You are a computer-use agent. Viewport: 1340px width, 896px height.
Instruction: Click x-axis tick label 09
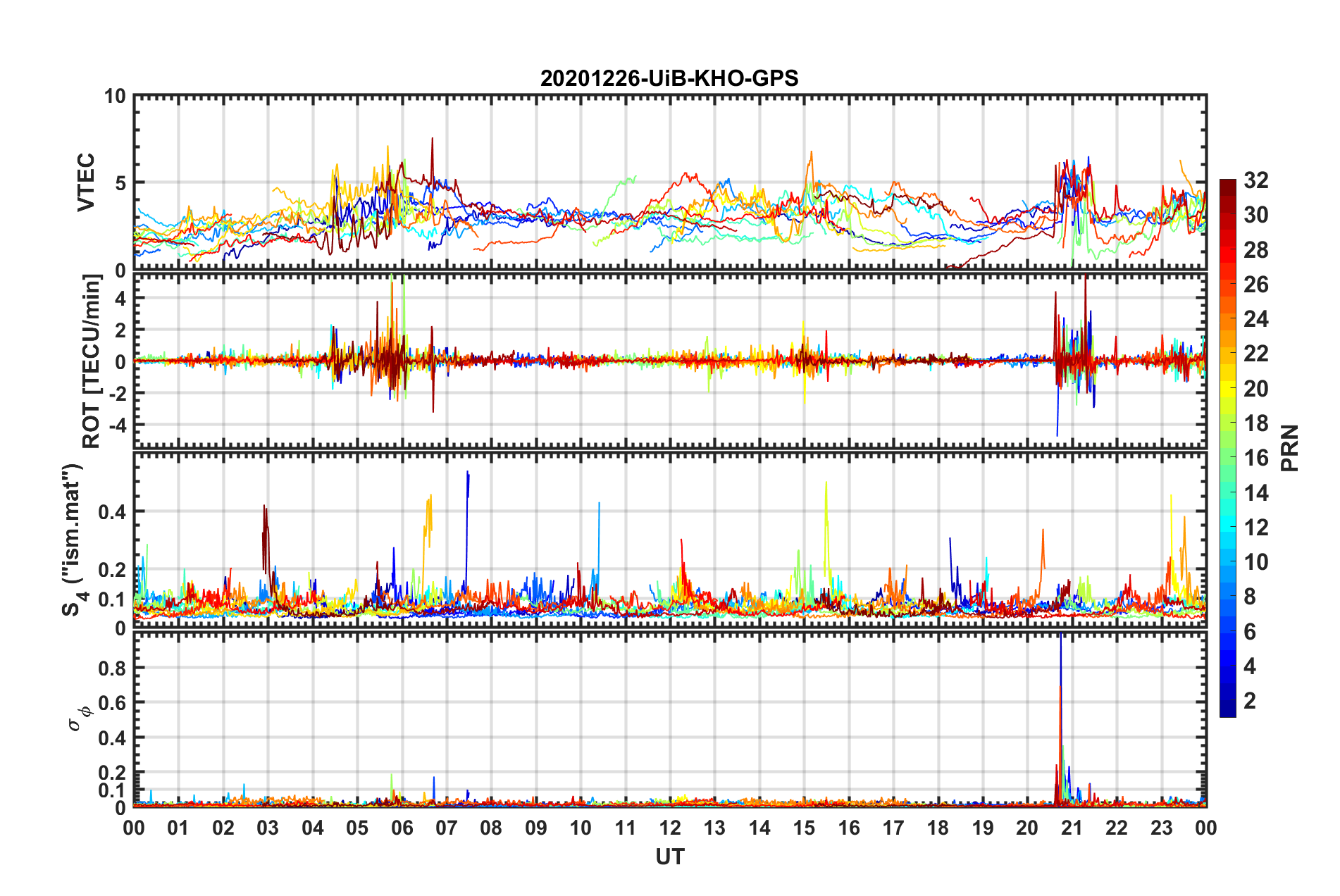[x=536, y=828]
